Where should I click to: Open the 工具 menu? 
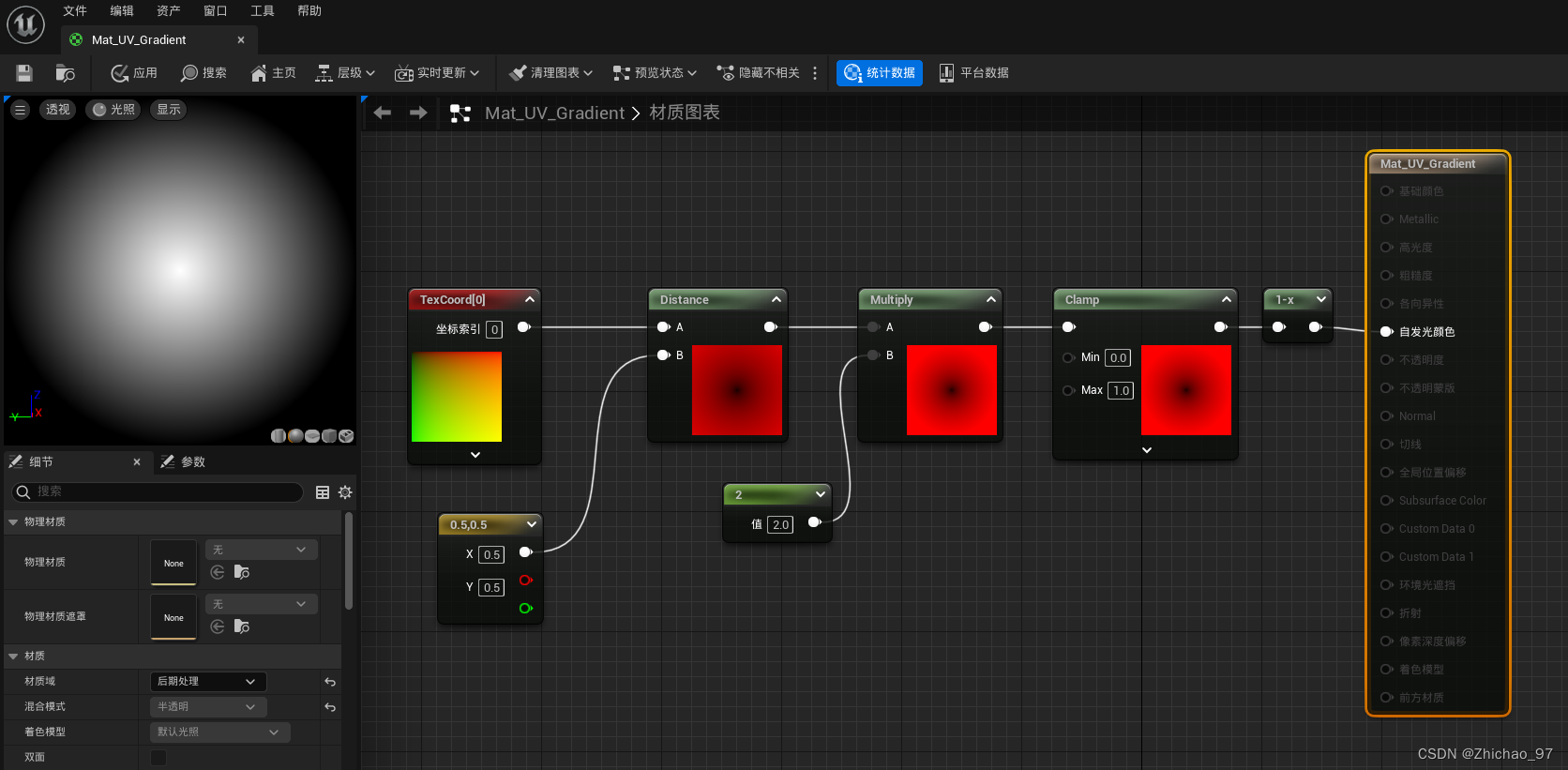tap(263, 11)
